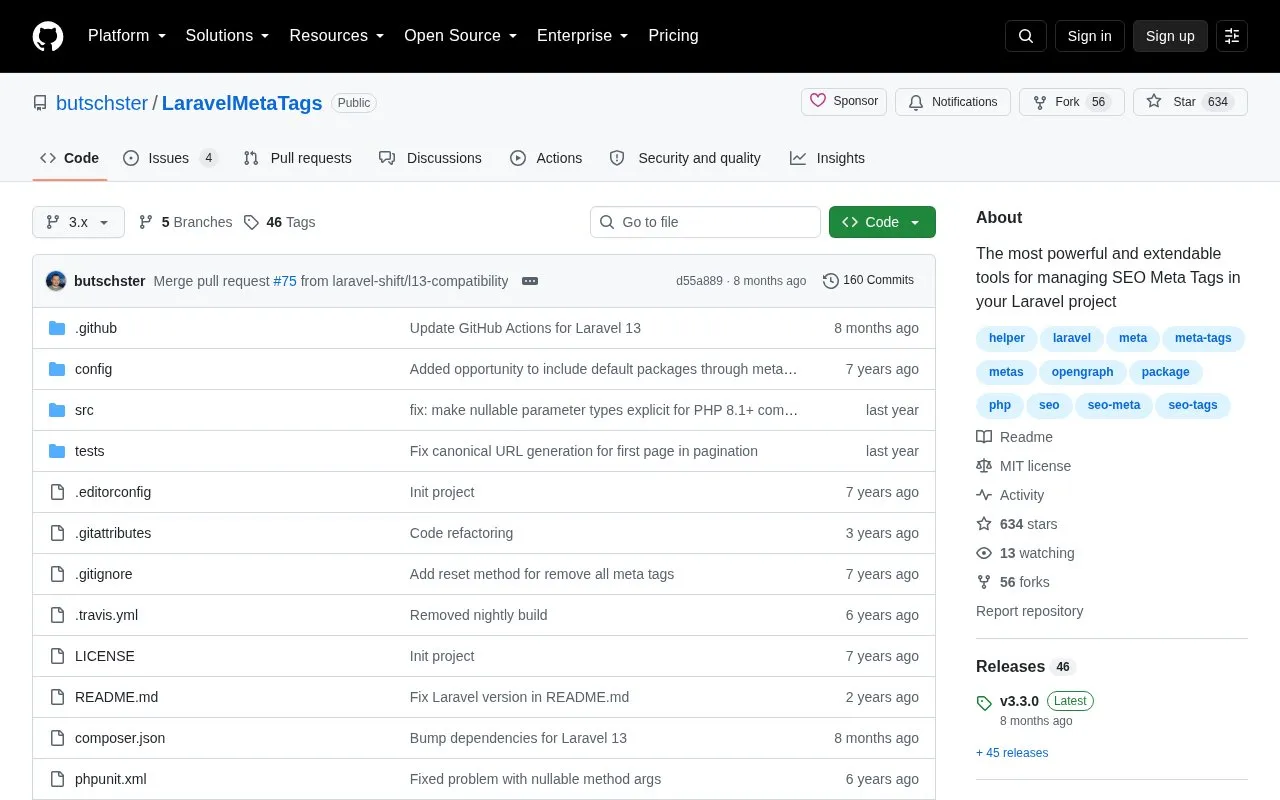Expand the Enterprise menu

[583, 36]
